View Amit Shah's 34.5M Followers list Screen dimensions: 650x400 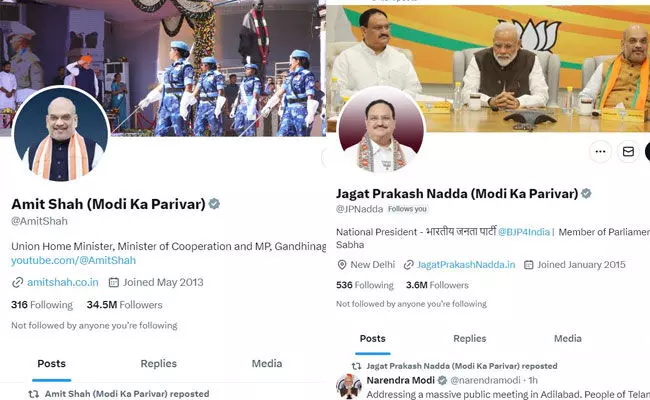click(x=124, y=305)
